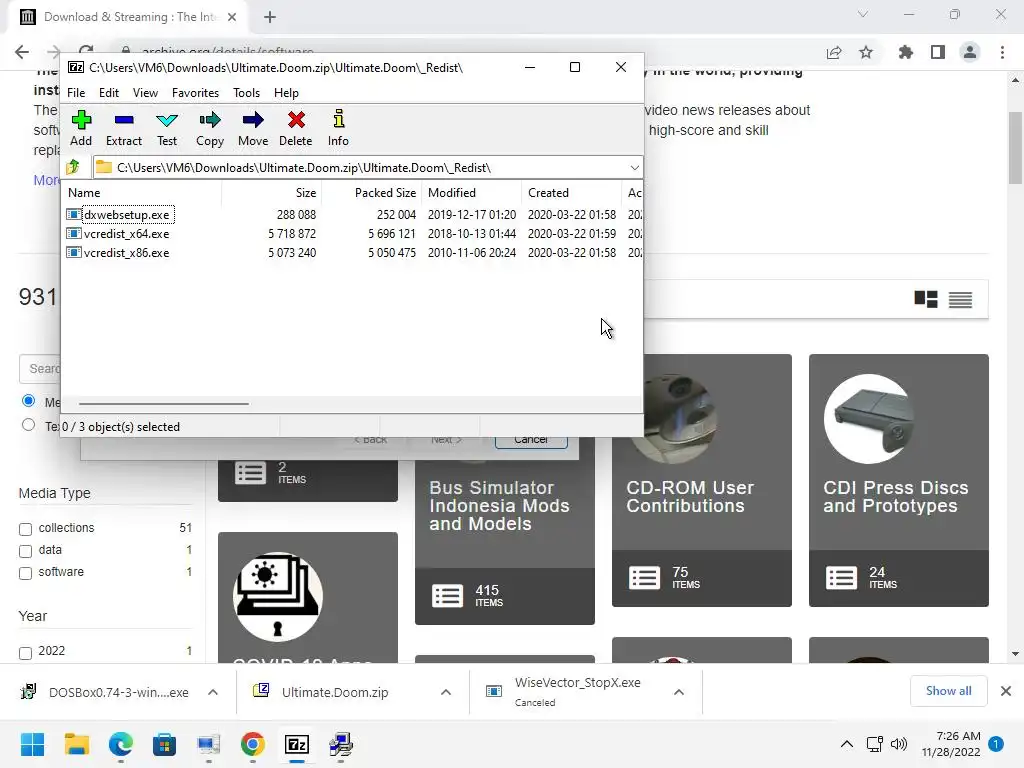Image resolution: width=1024 pixels, height=768 pixels.
Task: Bookmark this page with the star icon
Action: [866, 52]
